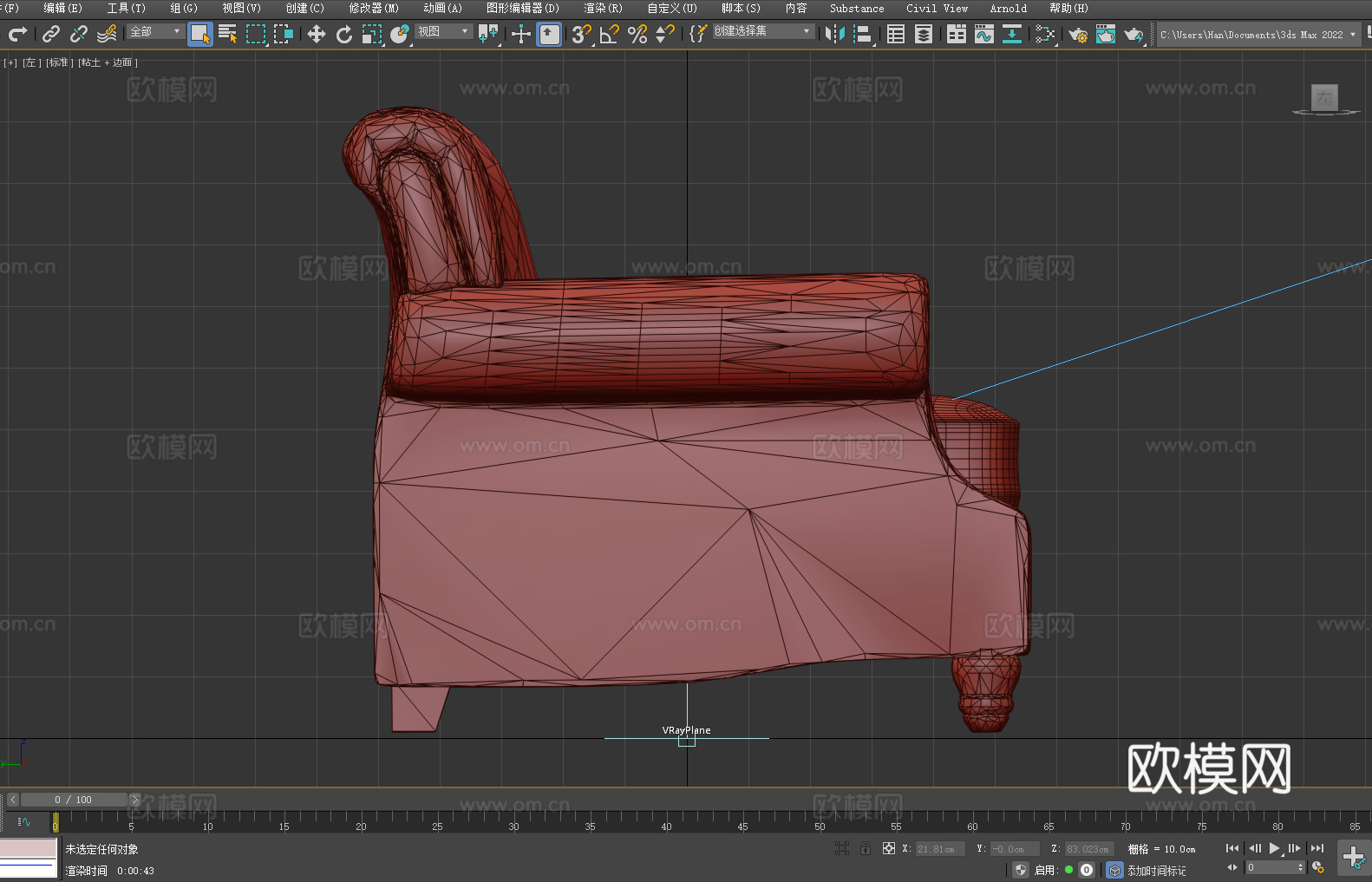Open mini curve editor toggle icon

pyautogui.click(x=24, y=821)
